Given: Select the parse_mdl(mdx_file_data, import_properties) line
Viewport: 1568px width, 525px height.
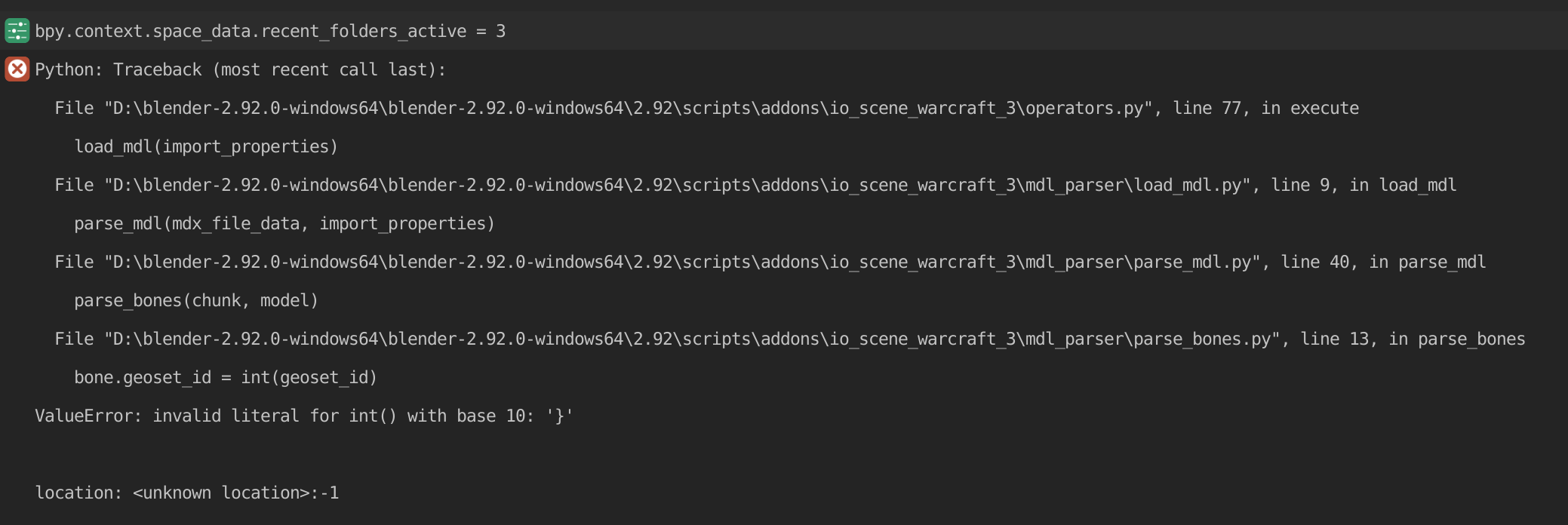Looking at the screenshot, I should pyautogui.click(x=284, y=224).
